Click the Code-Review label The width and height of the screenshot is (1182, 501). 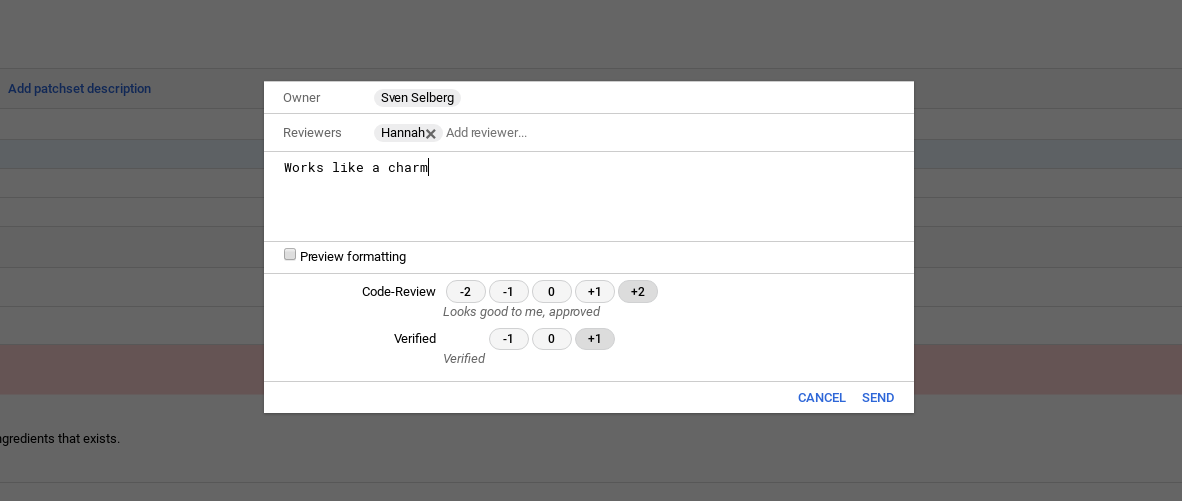[x=398, y=292]
